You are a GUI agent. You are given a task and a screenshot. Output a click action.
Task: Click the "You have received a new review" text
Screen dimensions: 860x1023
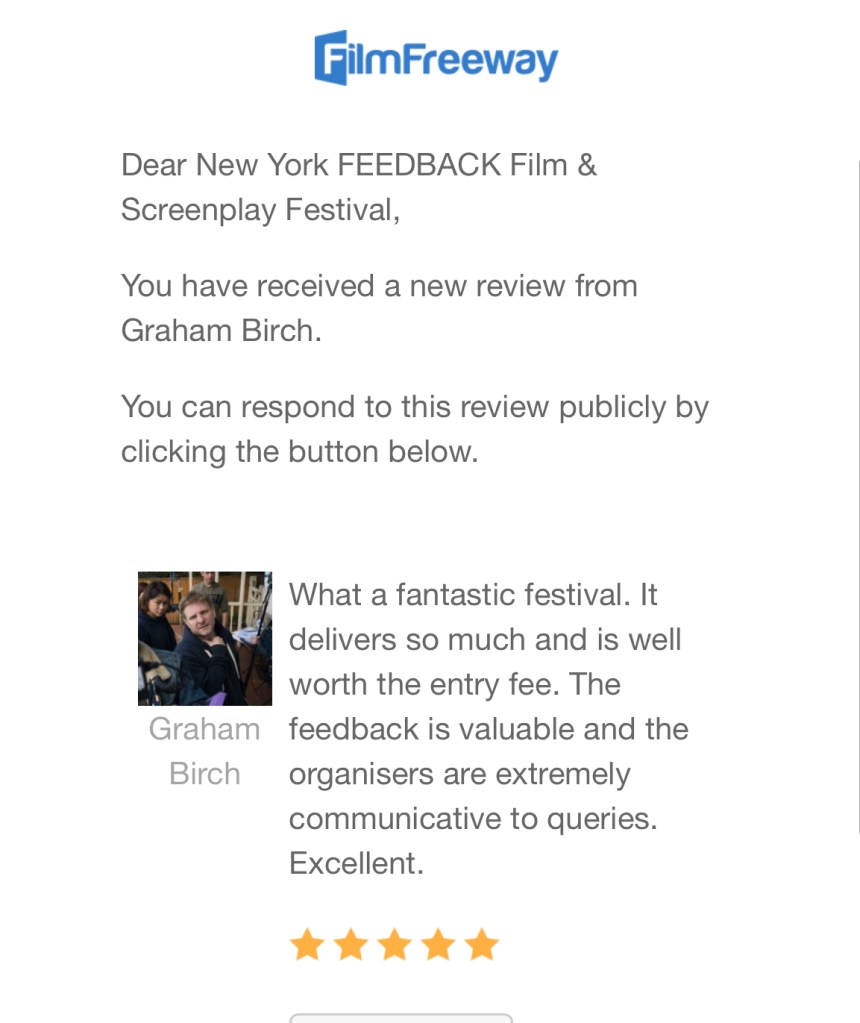[x=378, y=286]
